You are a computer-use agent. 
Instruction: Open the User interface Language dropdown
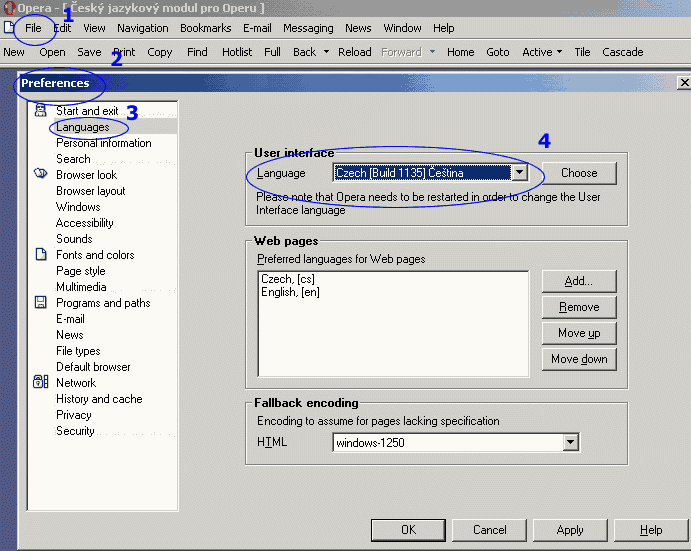tap(519, 173)
